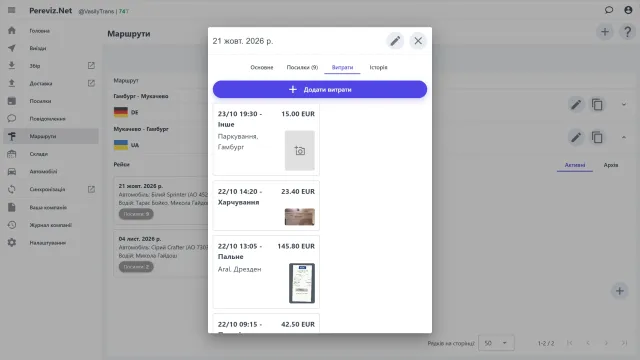The width and height of the screenshot is (640, 360).
Task: Select the Активні tab
Action: [575, 165]
